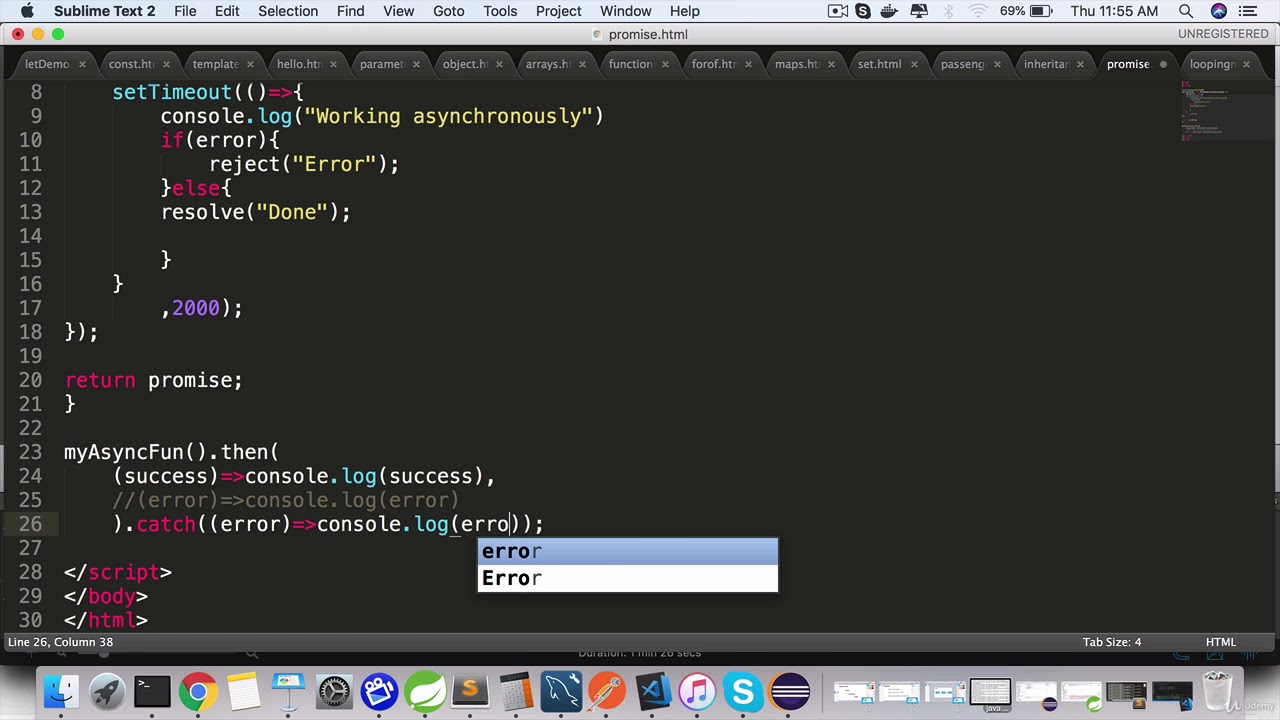Open the Sublime Text 2 application menu

coord(105,11)
